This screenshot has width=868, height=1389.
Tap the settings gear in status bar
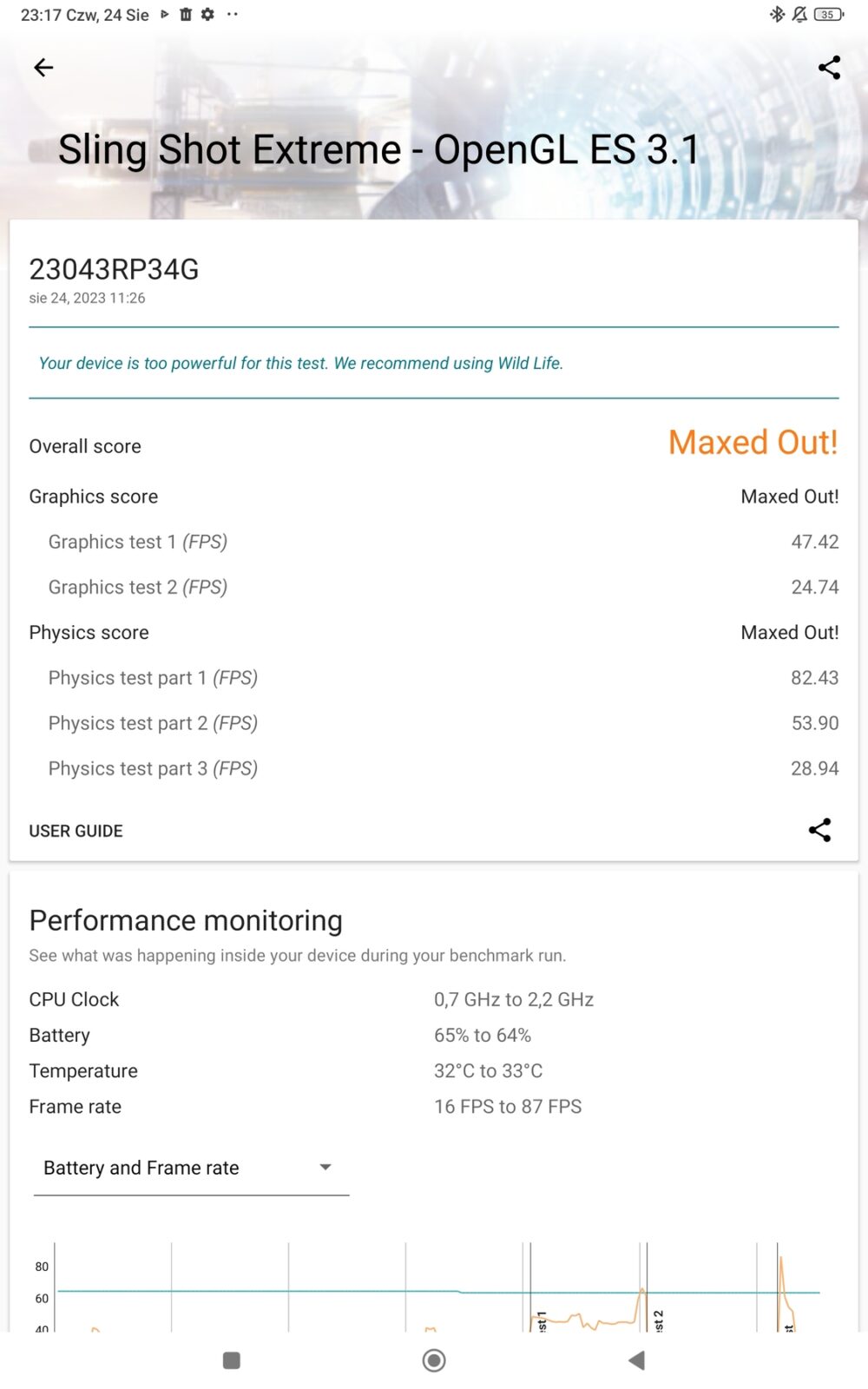click(x=207, y=14)
